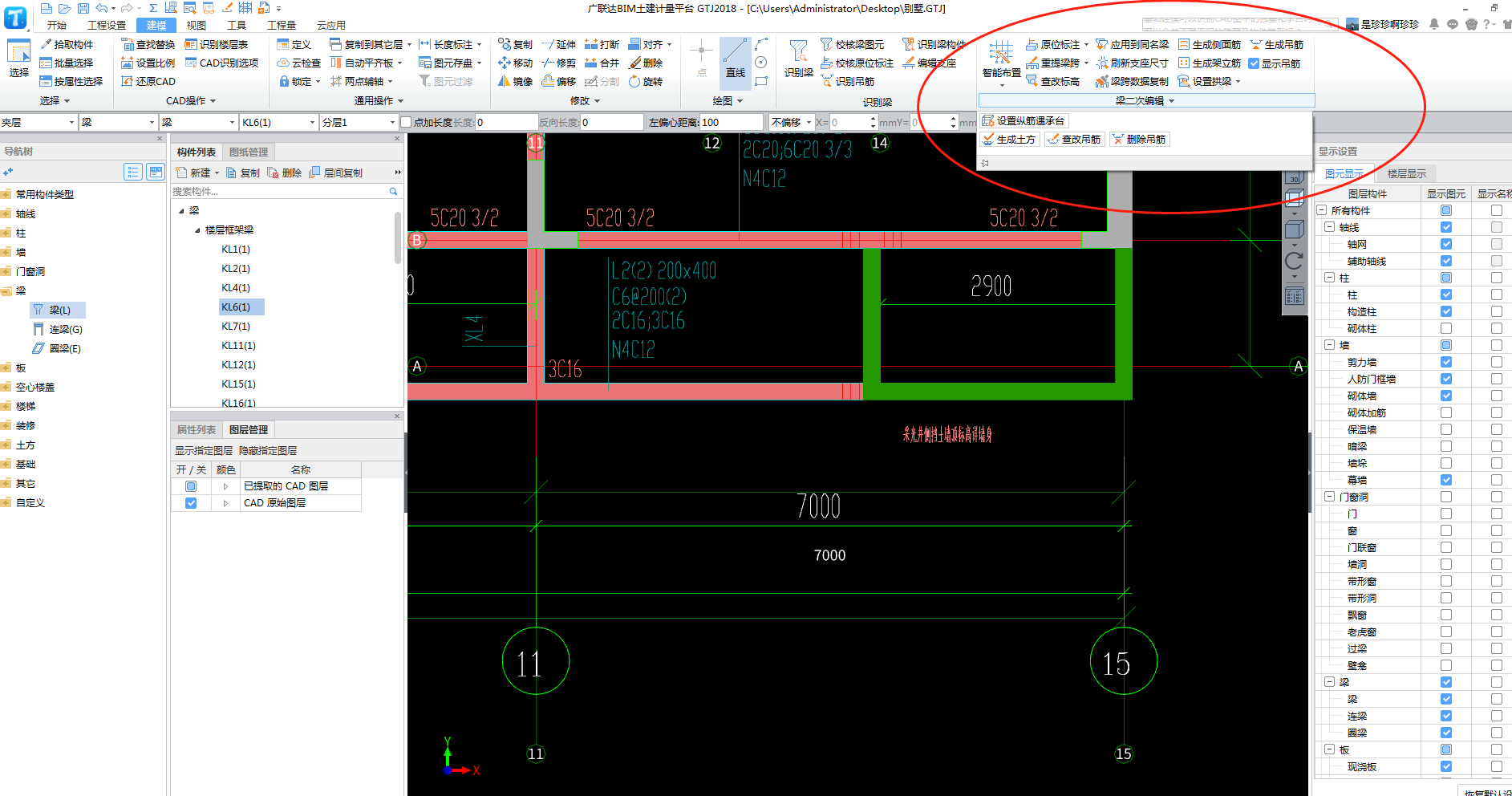Toggle 显示图元 checkbox for 砌体柱
1512x796 pixels.
[1446, 328]
